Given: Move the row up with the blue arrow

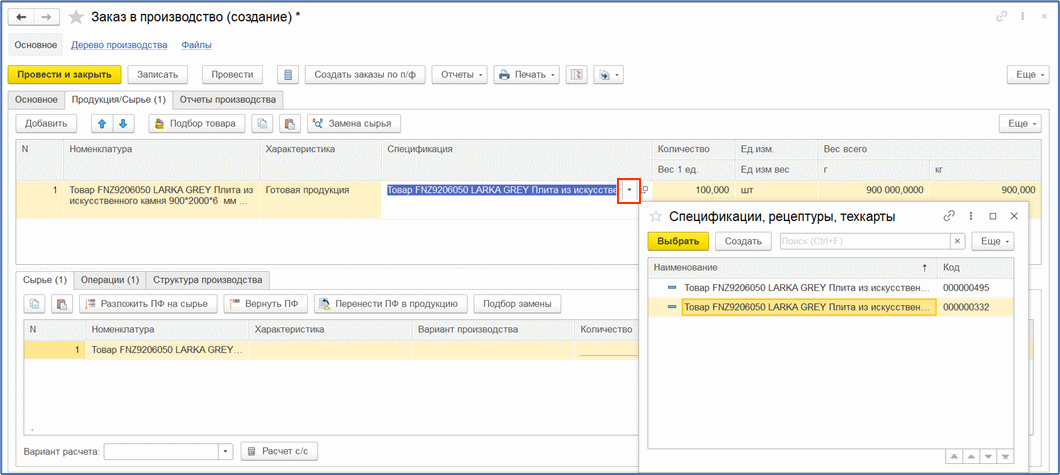Looking at the screenshot, I should 101,123.
